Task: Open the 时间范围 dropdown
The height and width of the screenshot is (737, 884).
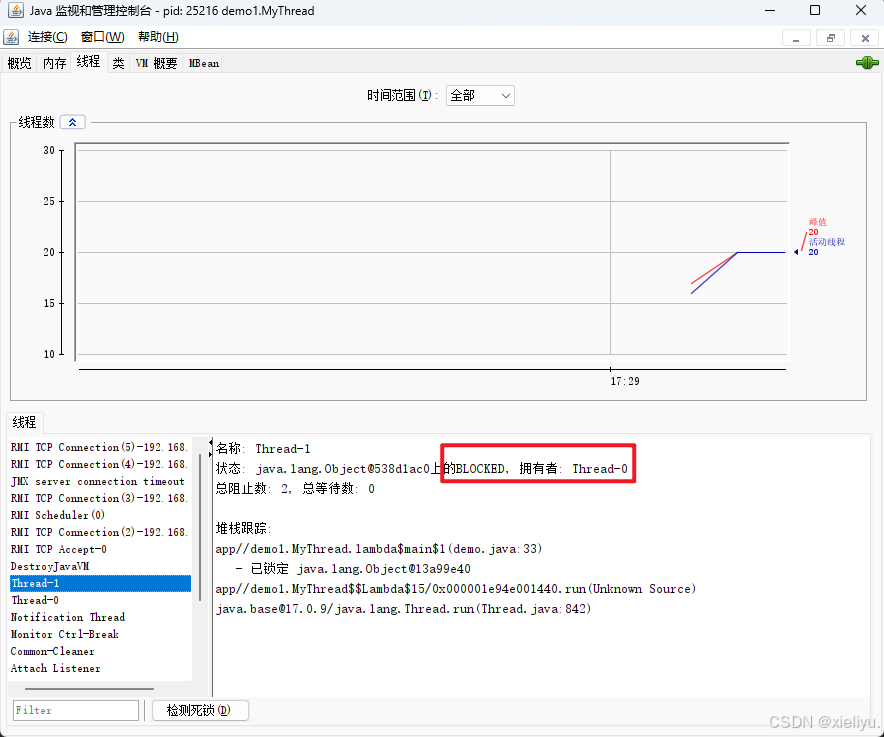Action: (x=480, y=95)
